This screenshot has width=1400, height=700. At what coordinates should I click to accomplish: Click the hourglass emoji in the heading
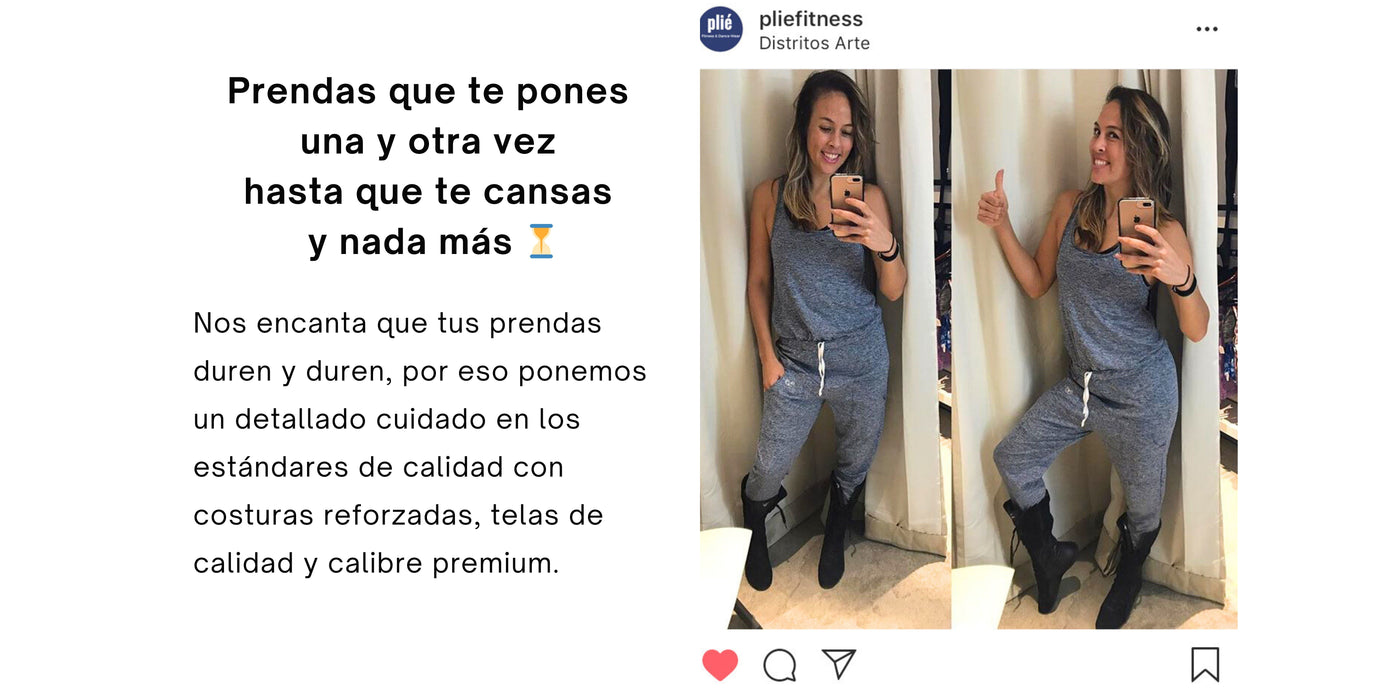541,241
